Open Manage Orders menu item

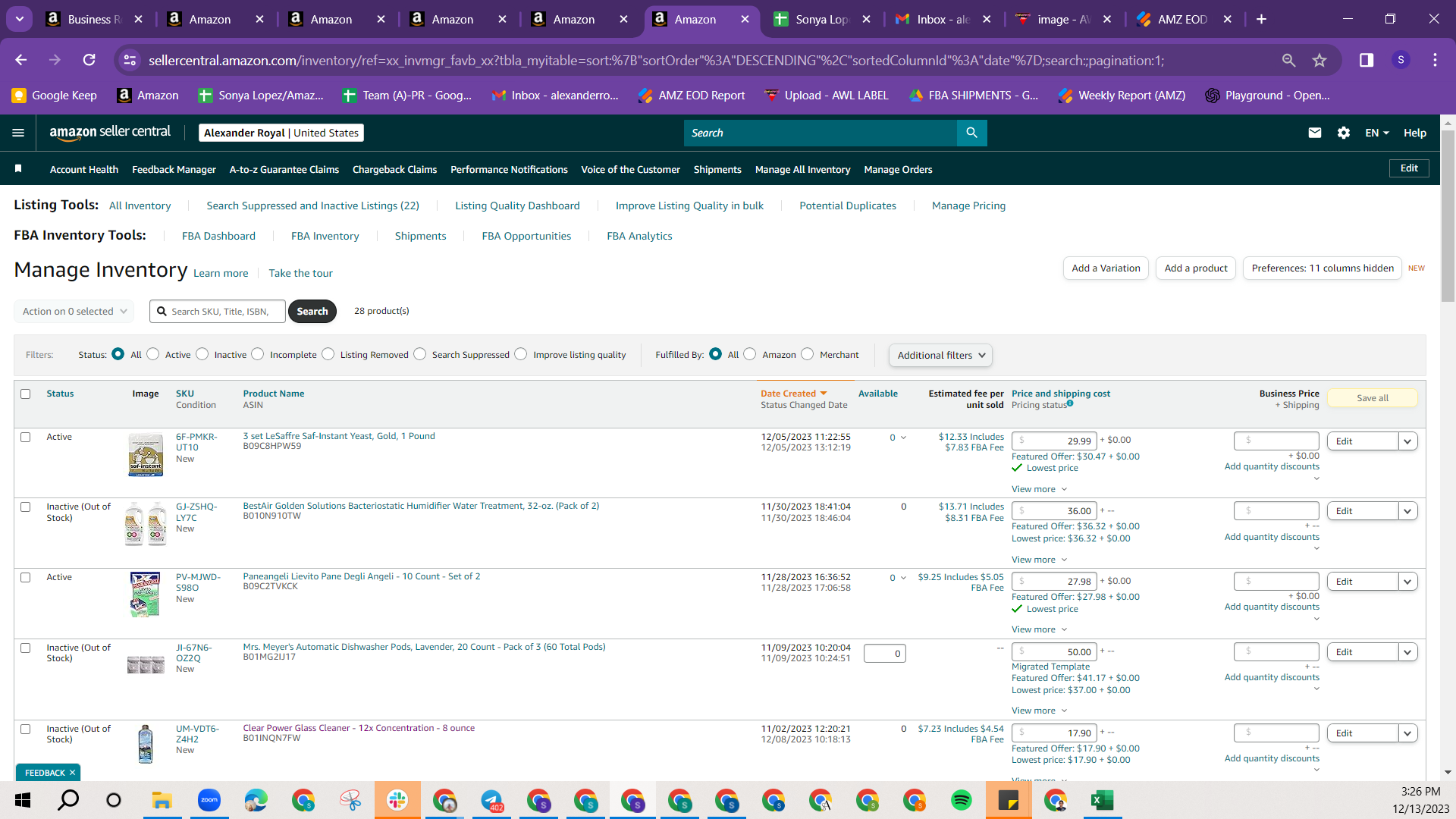click(898, 169)
